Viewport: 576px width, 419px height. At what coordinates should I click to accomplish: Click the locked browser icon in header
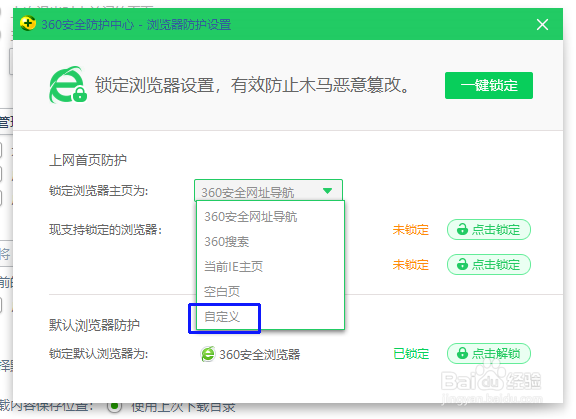68,85
